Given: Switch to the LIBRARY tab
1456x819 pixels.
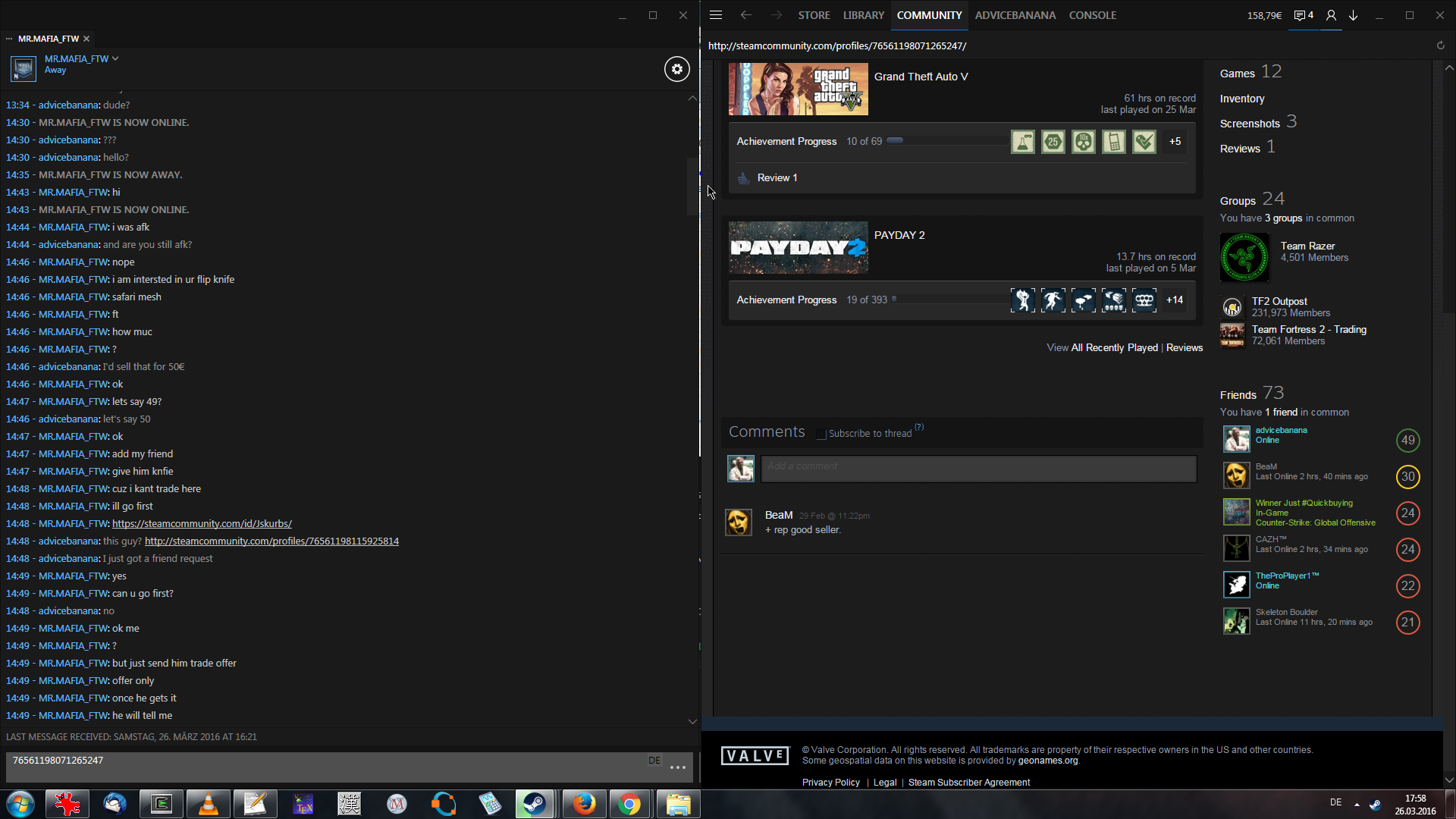Looking at the screenshot, I should (x=863, y=15).
